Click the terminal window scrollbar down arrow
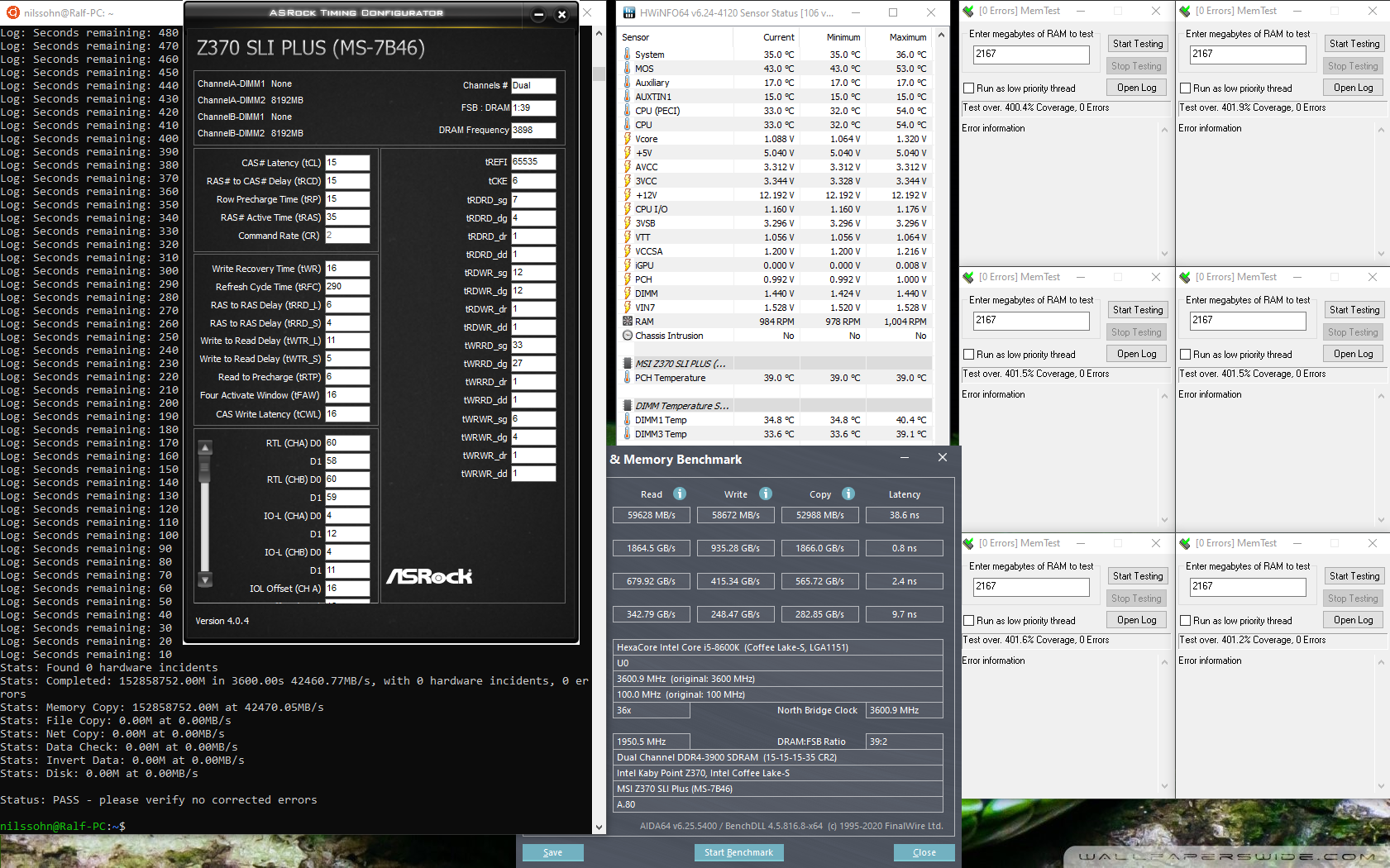 [599, 827]
